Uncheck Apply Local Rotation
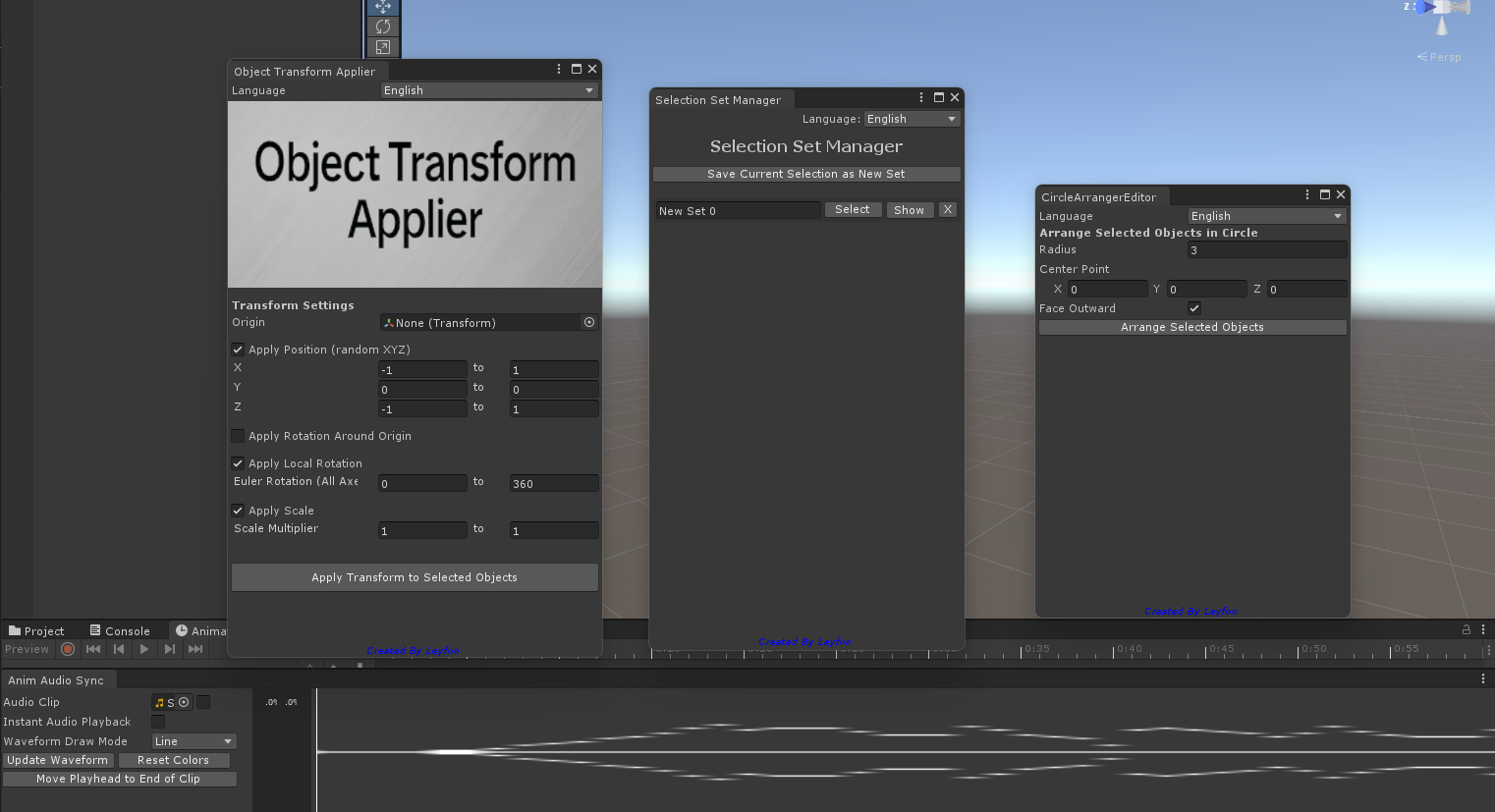This screenshot has width=1495, height=812. pyautogui.click(x=238, y=463)
